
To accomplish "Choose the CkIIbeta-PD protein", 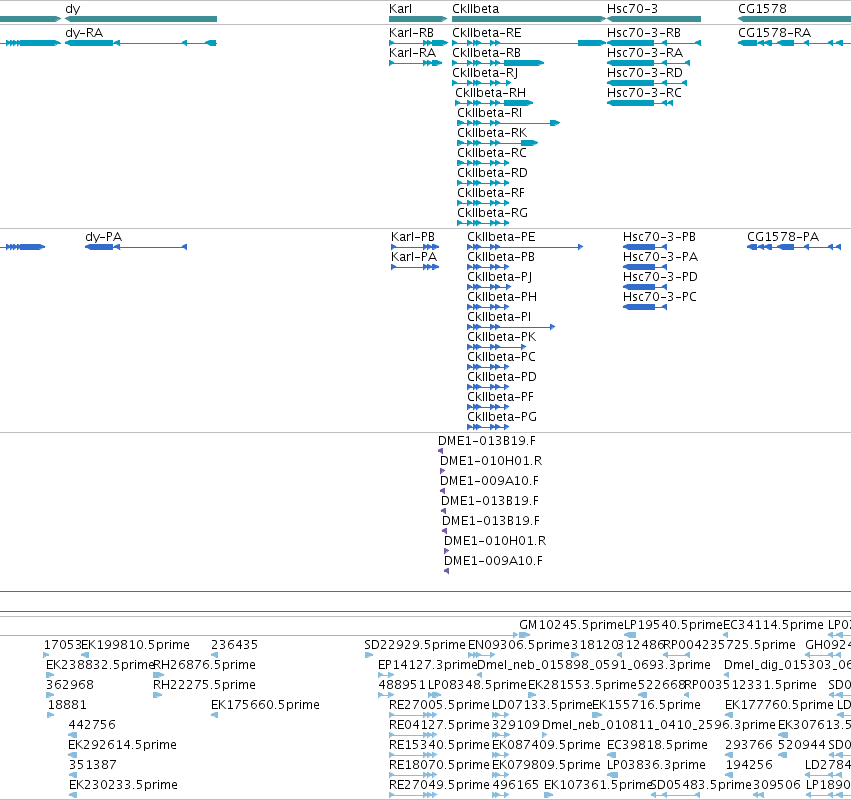I will (502, 377).
